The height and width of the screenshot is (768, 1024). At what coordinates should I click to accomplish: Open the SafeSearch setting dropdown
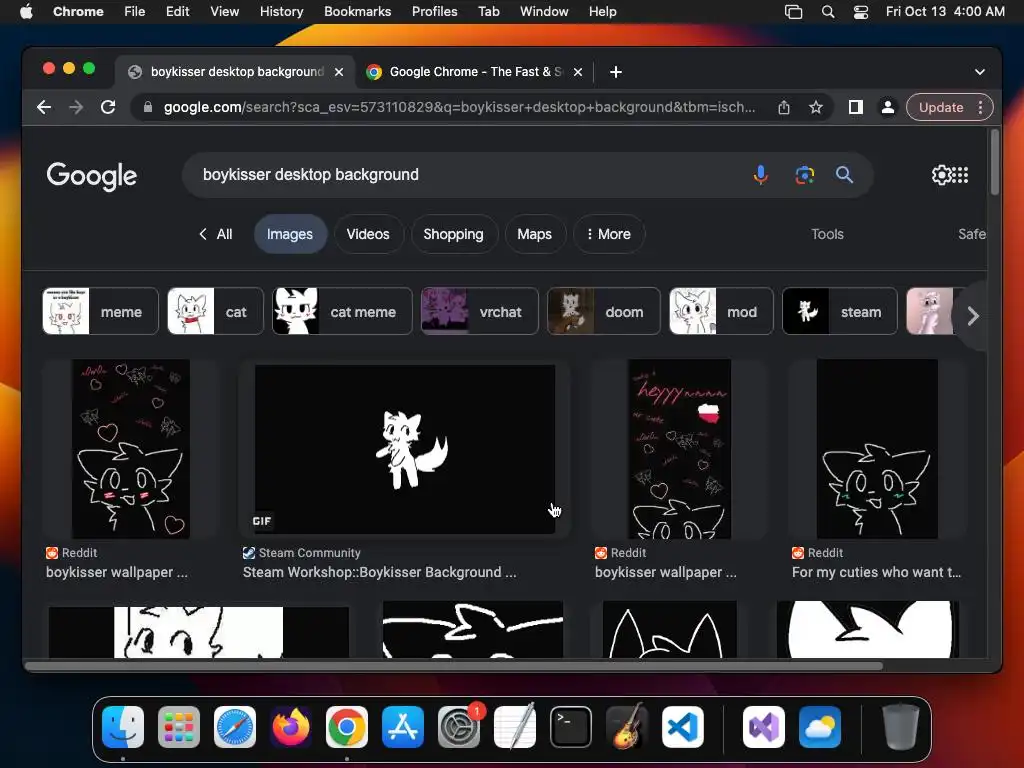972,234
